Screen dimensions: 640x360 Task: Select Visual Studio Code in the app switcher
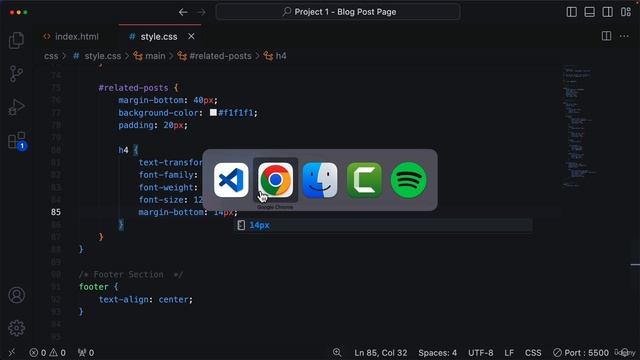coord(231,180)
